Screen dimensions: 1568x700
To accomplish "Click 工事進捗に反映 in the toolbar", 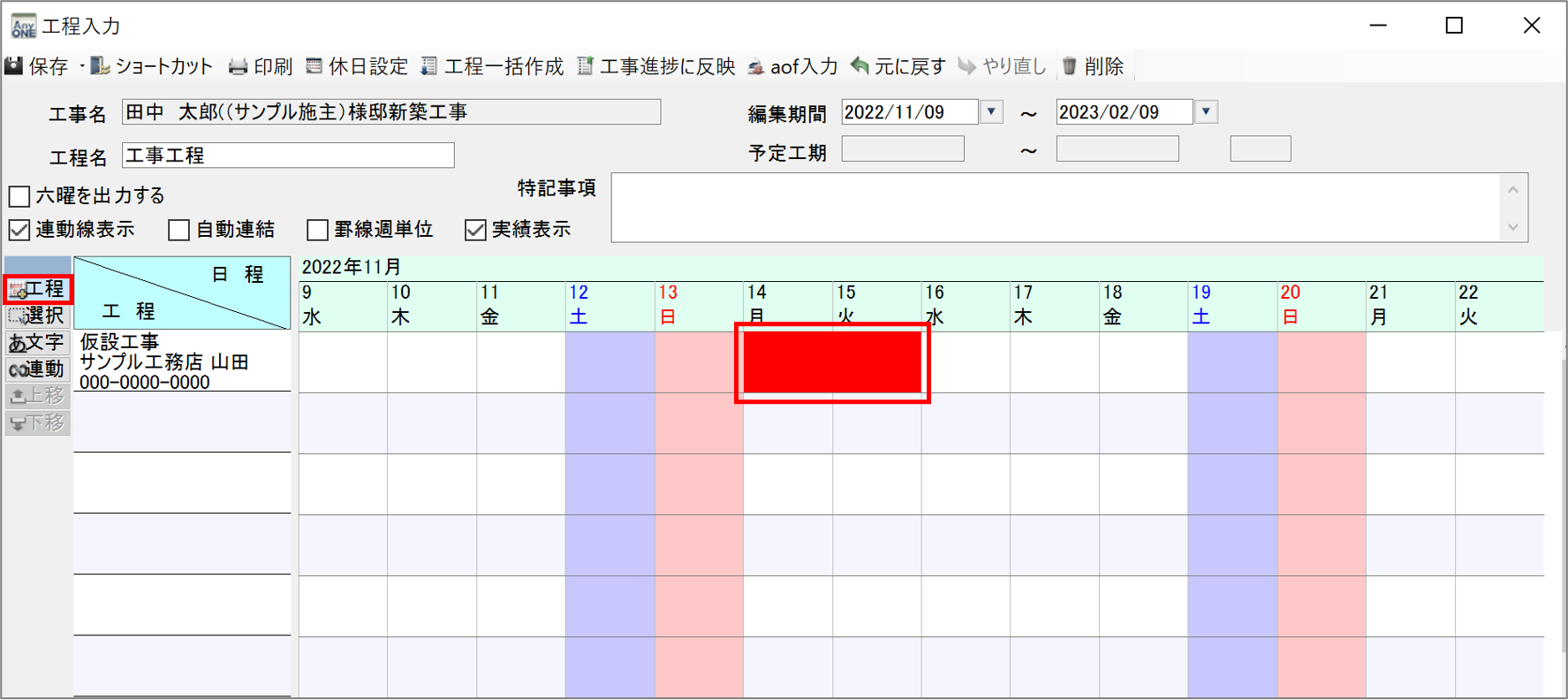I will (x=585, y=66).
